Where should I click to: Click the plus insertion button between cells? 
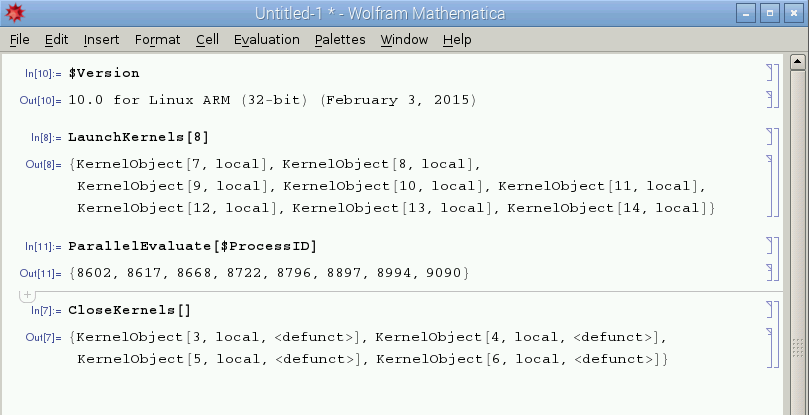[x=27, y=295]
